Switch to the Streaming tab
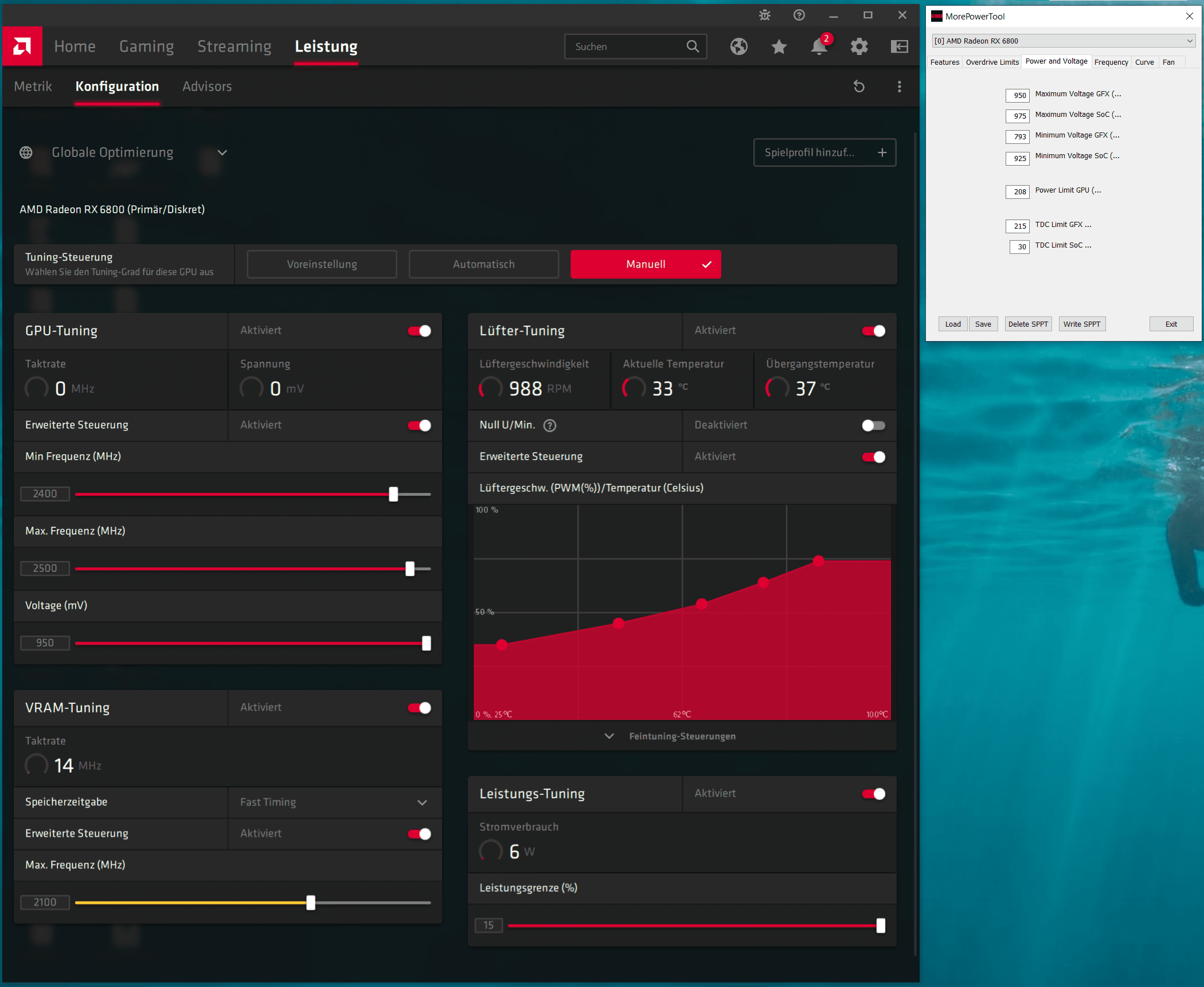Image resolution: width=1204 pixels, height=987 pixels. tap(234, 46)
